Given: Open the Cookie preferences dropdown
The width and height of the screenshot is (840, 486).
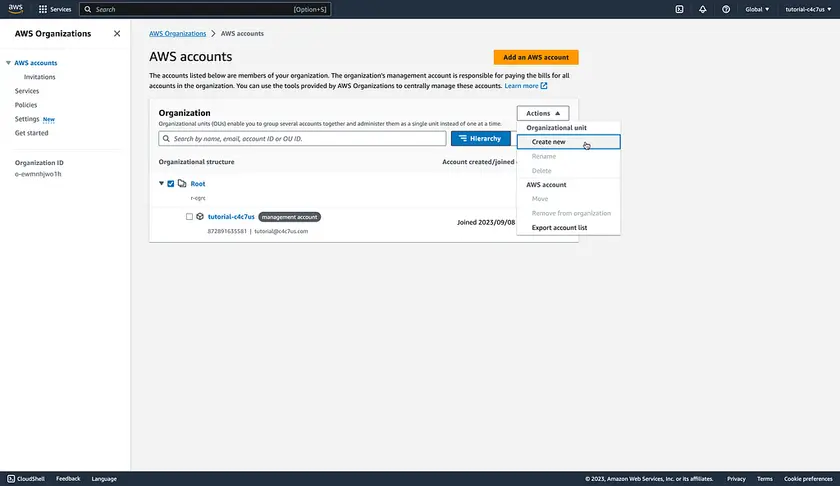Looking at the screenshot, I should [808, 478].
